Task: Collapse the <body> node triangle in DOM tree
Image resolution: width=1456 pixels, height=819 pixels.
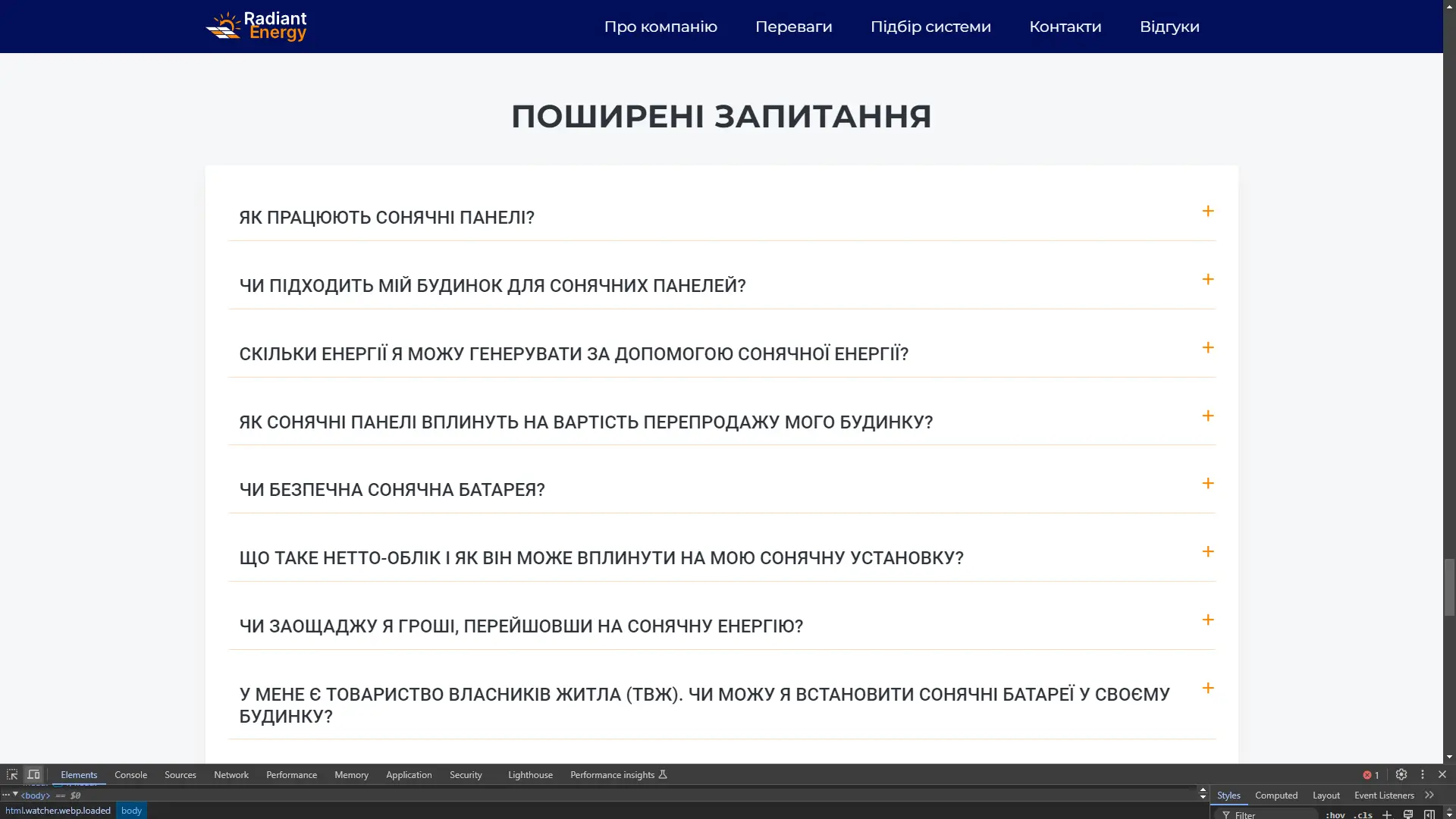Action: 15,795
